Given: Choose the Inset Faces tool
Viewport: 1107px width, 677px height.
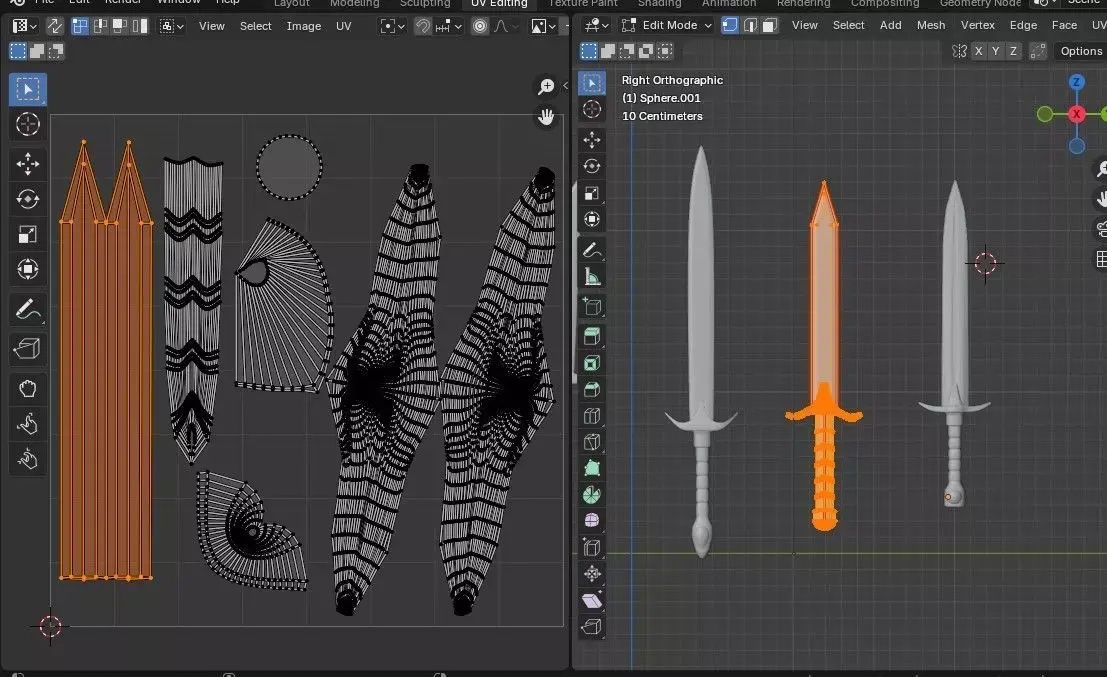Looking at the screenshot, I should 592,363.
